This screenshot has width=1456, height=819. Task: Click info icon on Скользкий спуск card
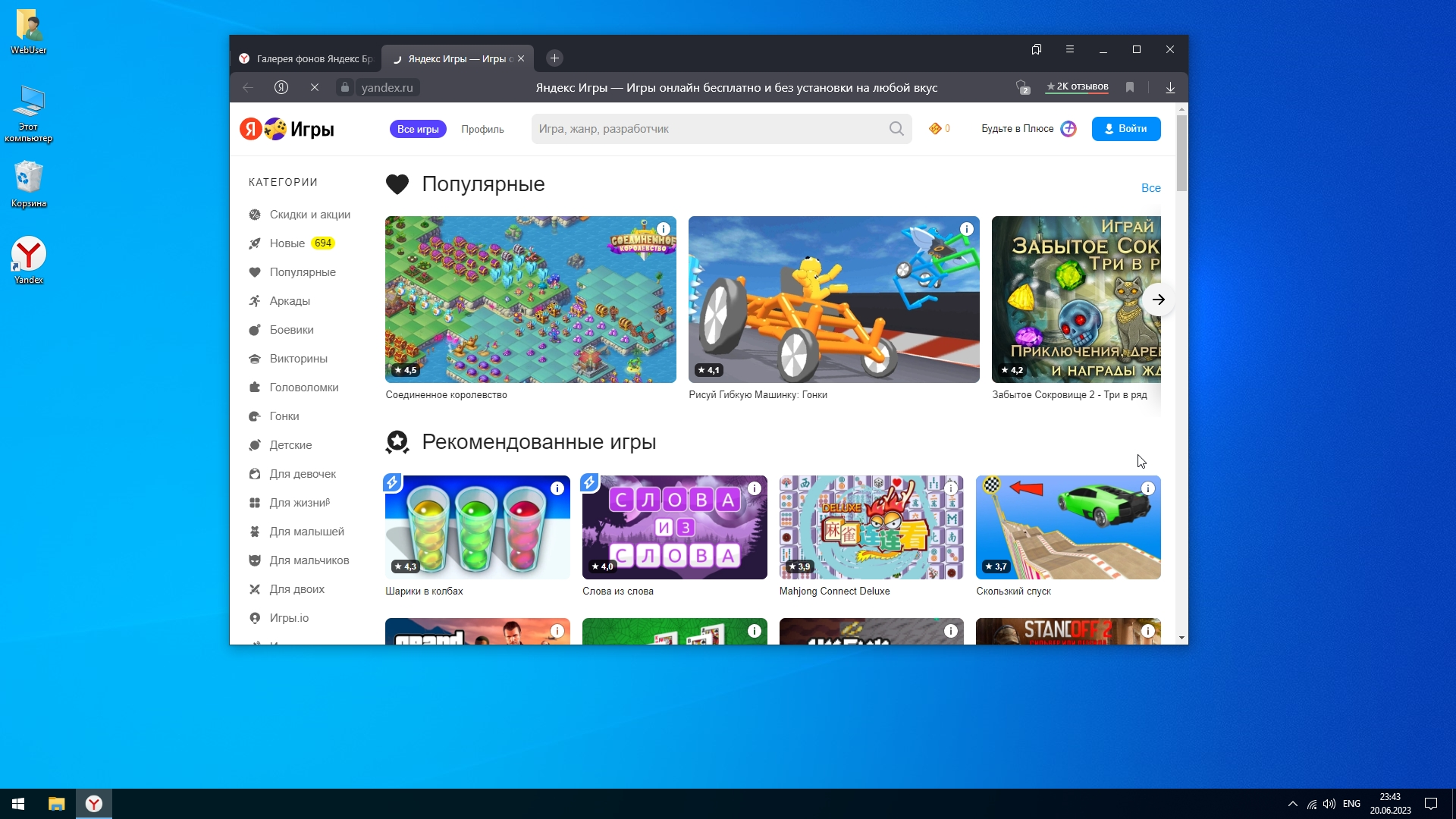[1148, 488]
